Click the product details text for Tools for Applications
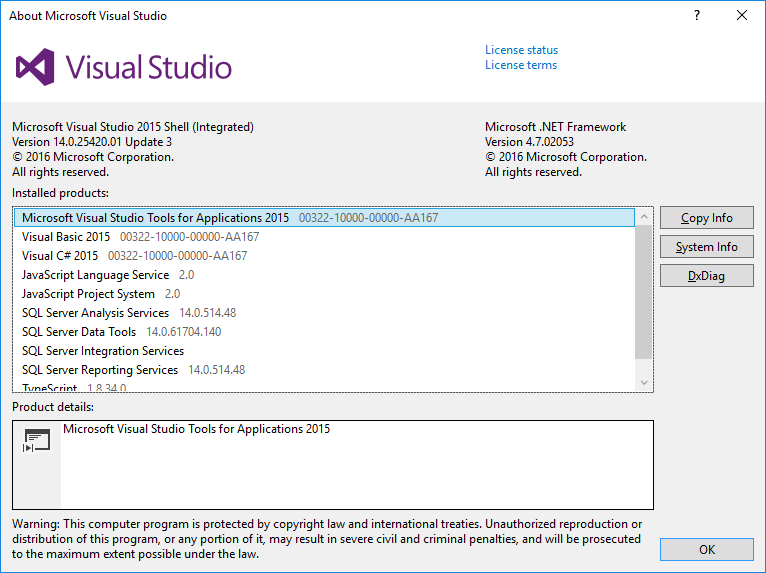Image resolution: width=766 pixels, height=573 pixels. pyautogui.click(x=196, y=429)
